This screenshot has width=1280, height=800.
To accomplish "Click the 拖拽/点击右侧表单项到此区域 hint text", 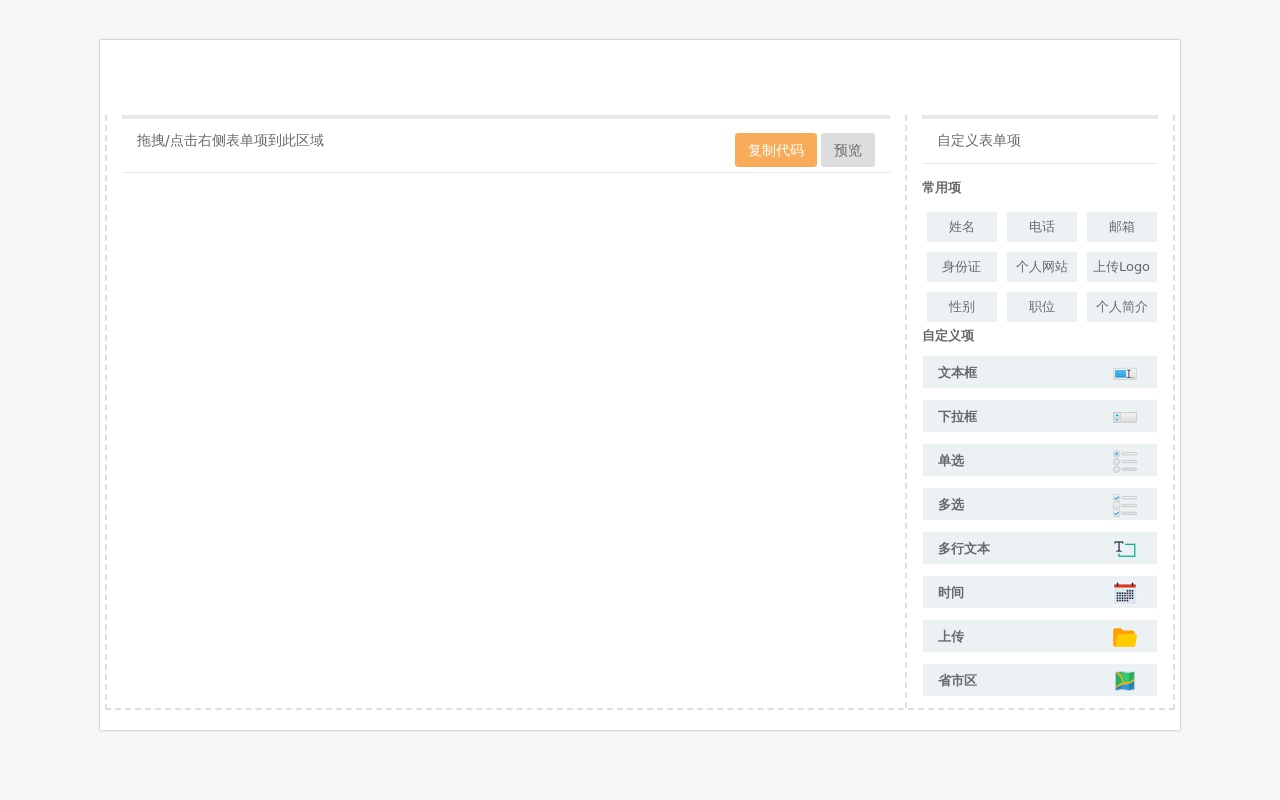I will point(230,140).
